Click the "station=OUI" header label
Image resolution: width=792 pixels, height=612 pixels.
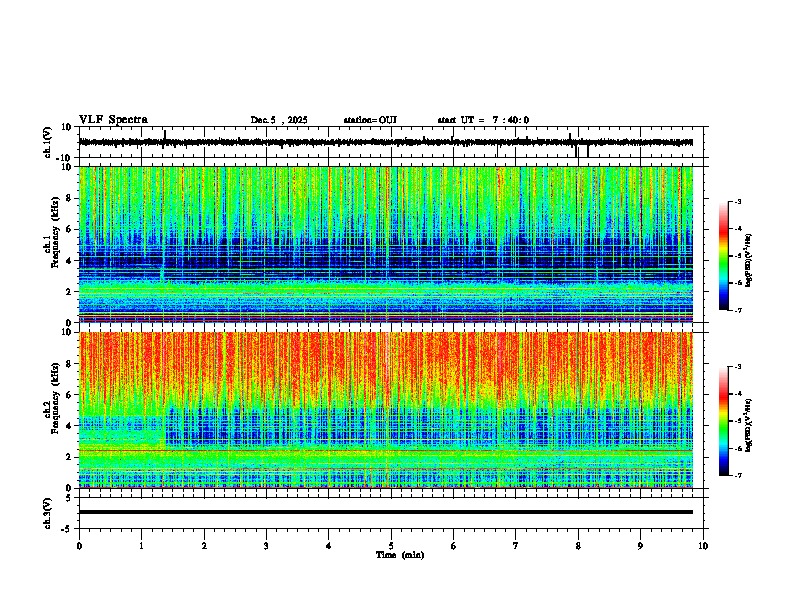[370, 120]
